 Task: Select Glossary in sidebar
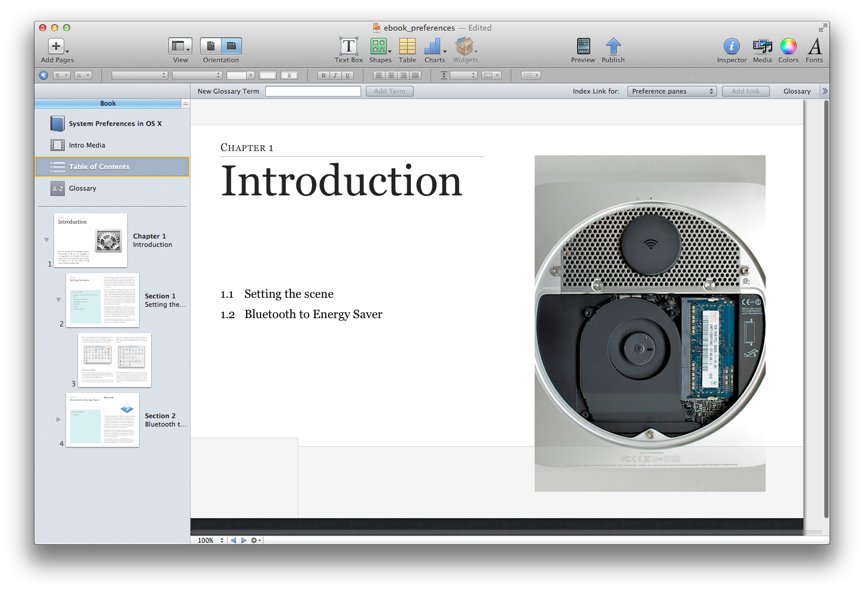pyautogui.click(x=113, y=189)
